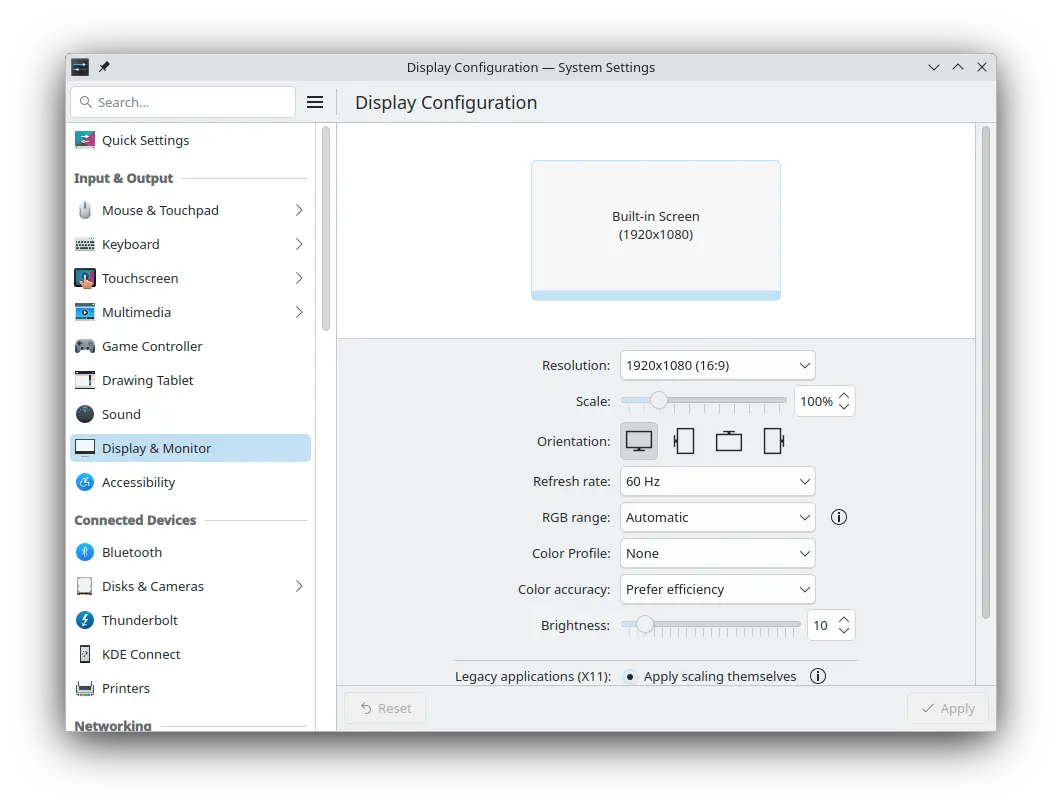Select upside-down orientation icon
The width and height of the screenshot is (1062, 809).
[729, 441]
